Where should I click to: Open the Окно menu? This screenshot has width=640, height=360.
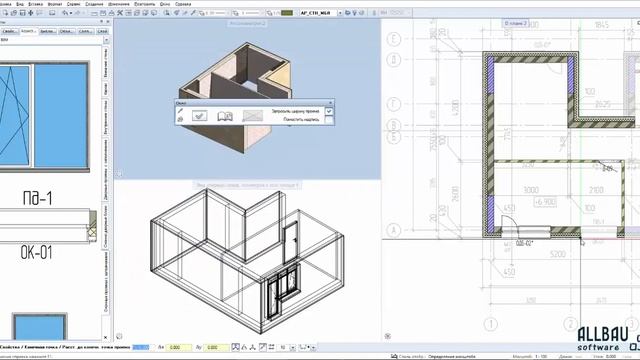(x=165, y=4)
